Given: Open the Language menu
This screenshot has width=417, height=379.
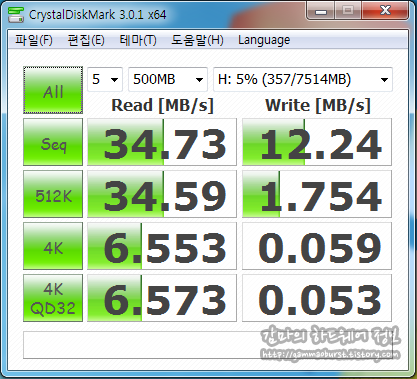Looking at the screenshot, I should [264, 40].
